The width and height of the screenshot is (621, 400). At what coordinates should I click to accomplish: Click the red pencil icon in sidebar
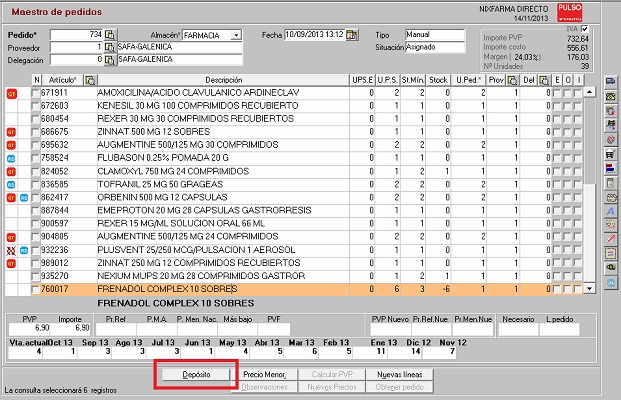click(610, 239)
